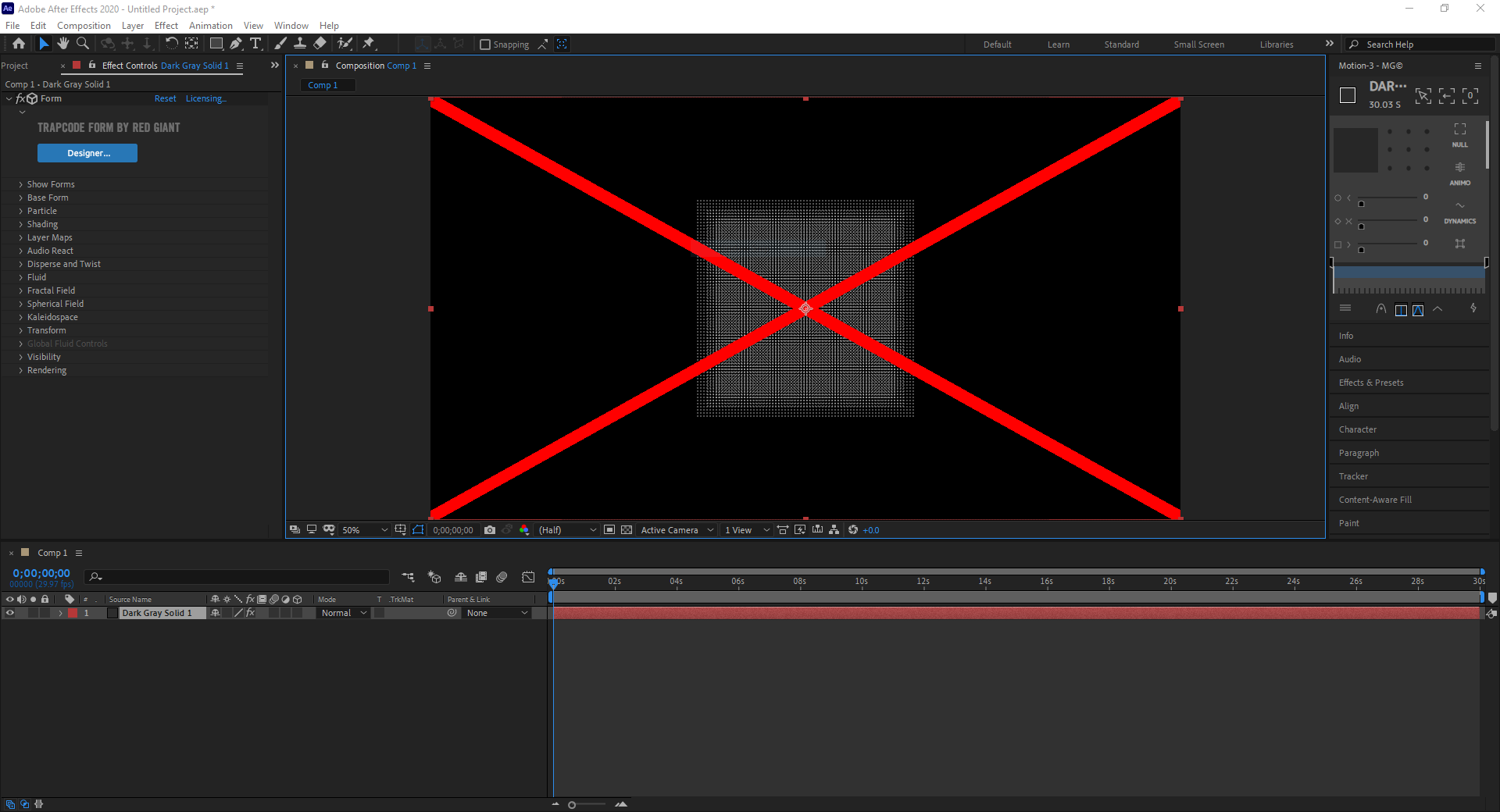Expand the Base Form property group
1500x812 pixels.
pos(21,198)
